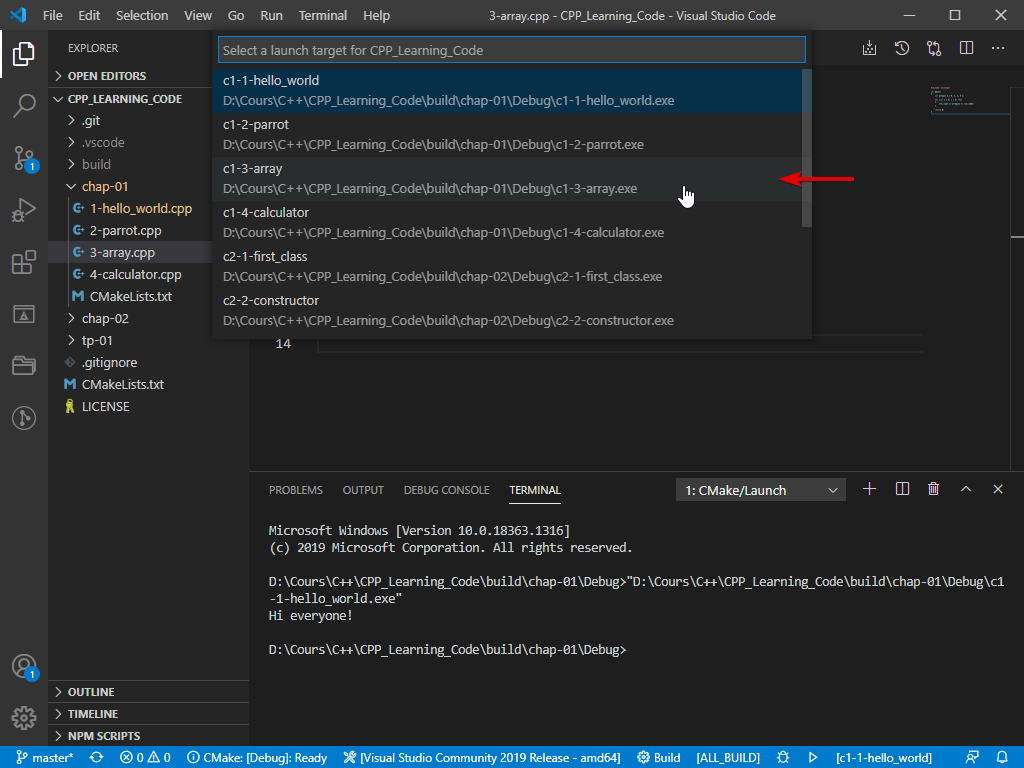The width and height of the screenshot is (1024, 768).
Task: Open the editor More Actions ellipsis
Action: pos(998,48)
